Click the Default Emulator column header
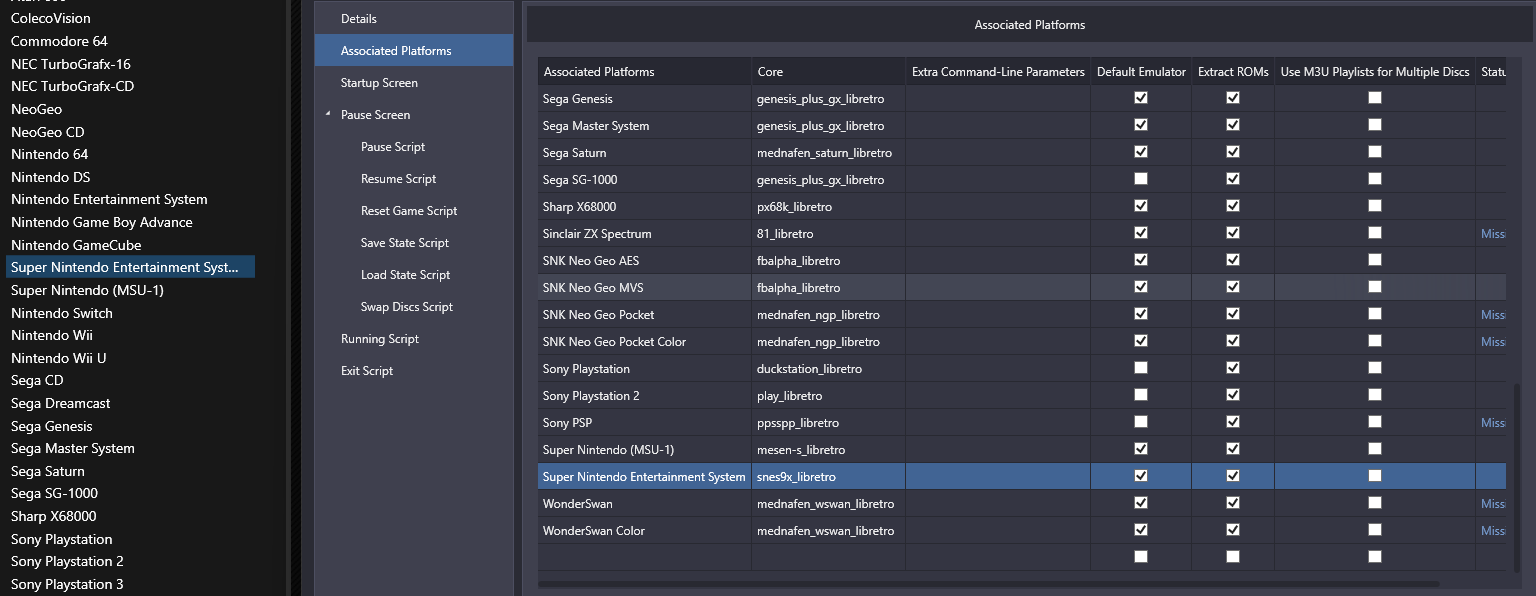The width and height of the screenshot is (1536, 596). [x=1141, y=72]
